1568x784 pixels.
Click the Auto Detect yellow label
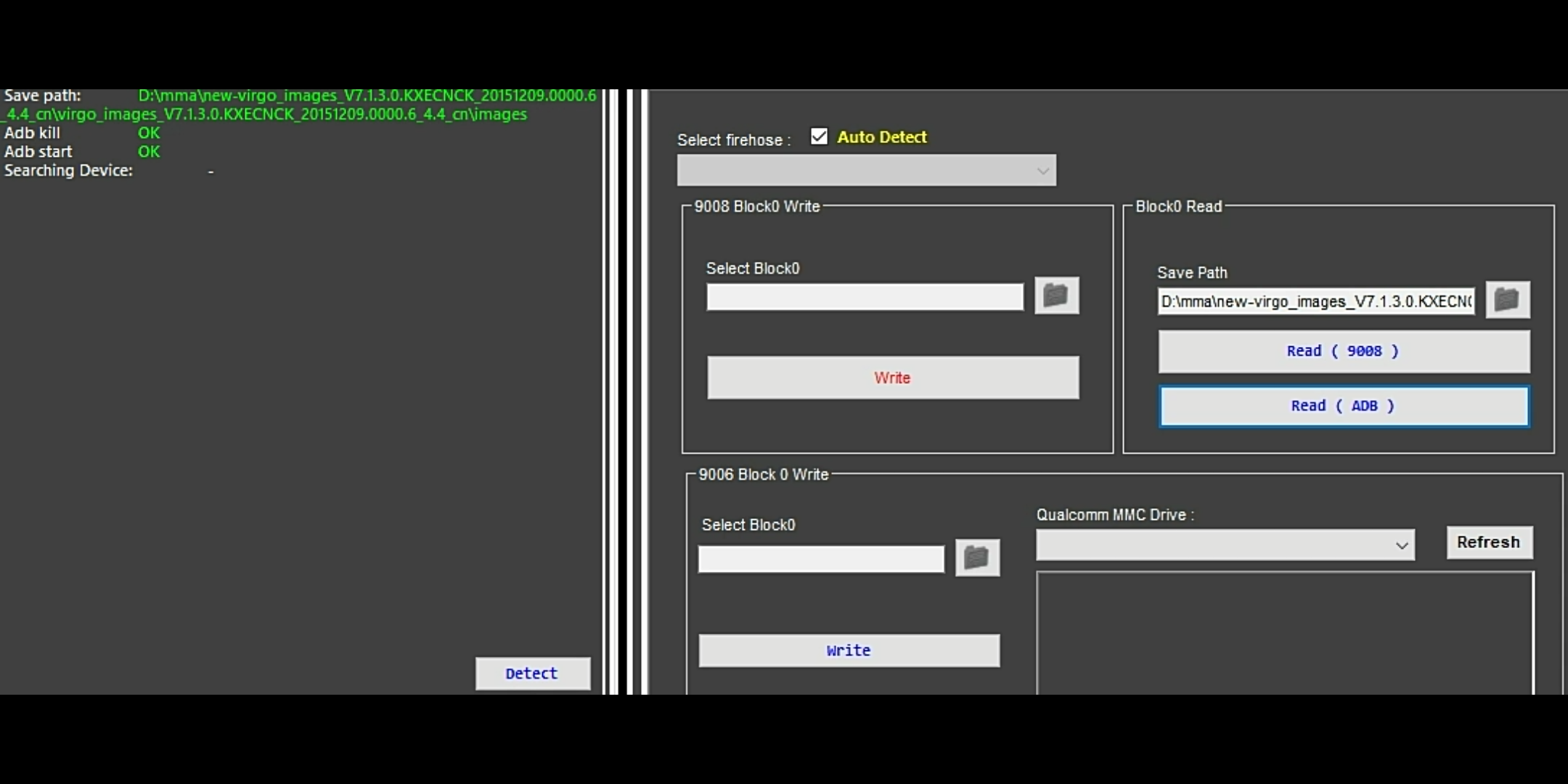(x=881, y=137)
